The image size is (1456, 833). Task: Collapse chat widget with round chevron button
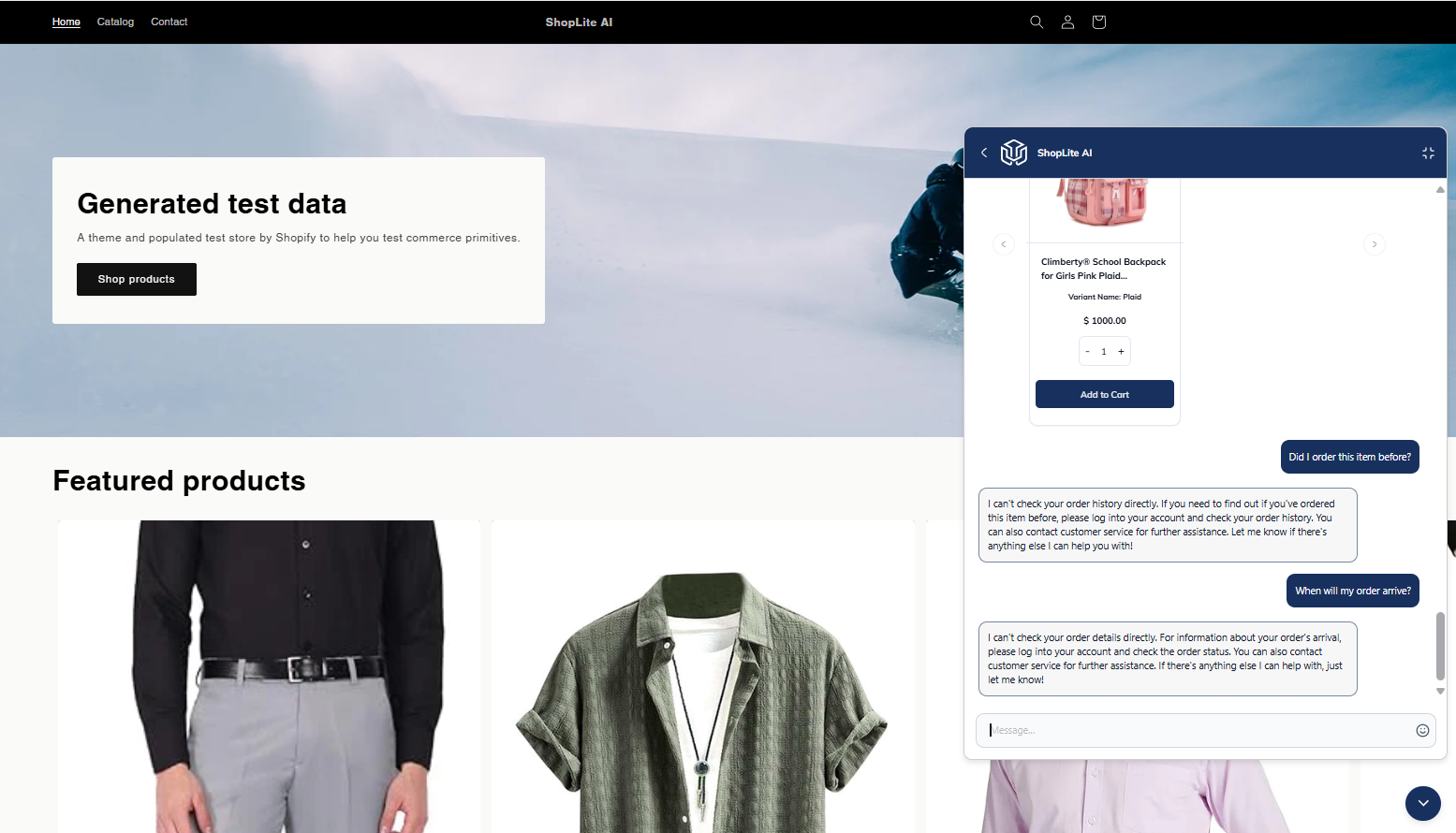coord(1423,803)
